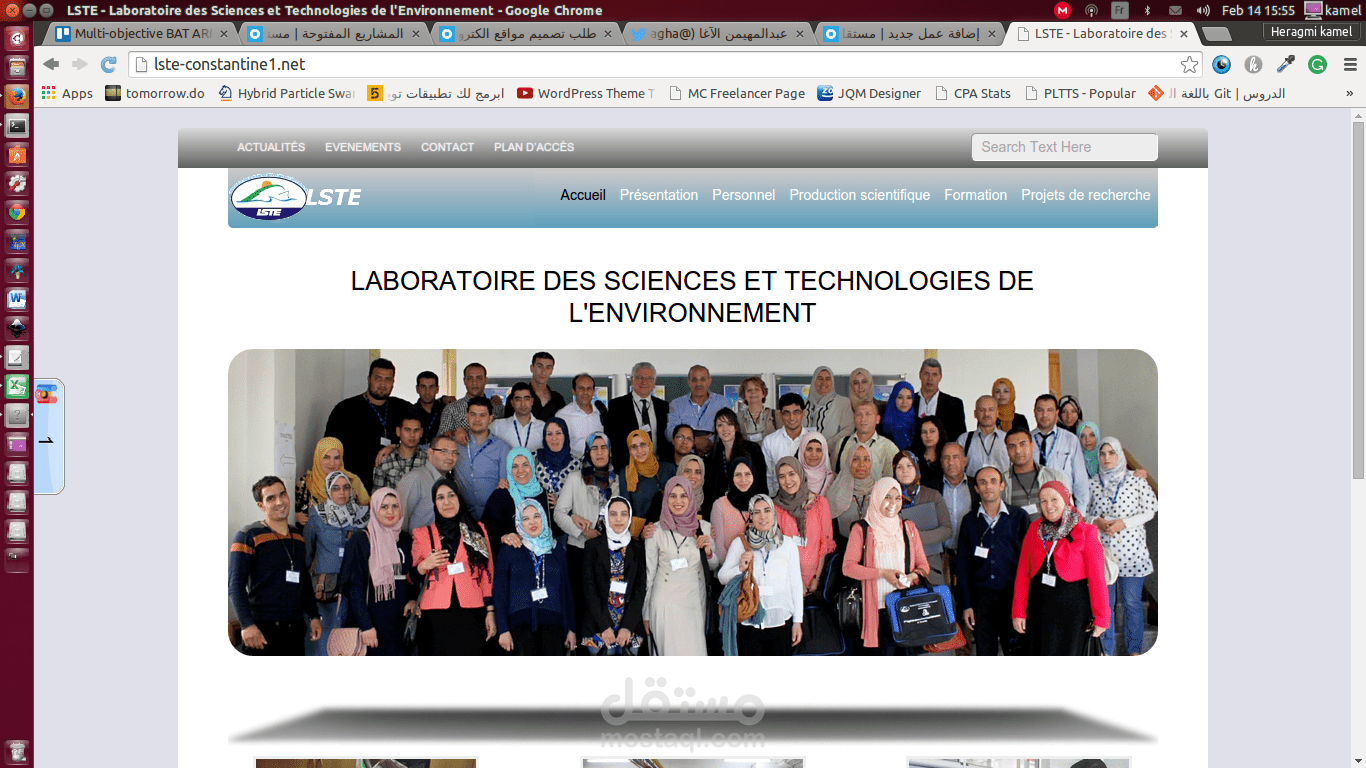Open Inkscape from the launcher
This screenshot has height=768, width=1366.
(17, 328)
